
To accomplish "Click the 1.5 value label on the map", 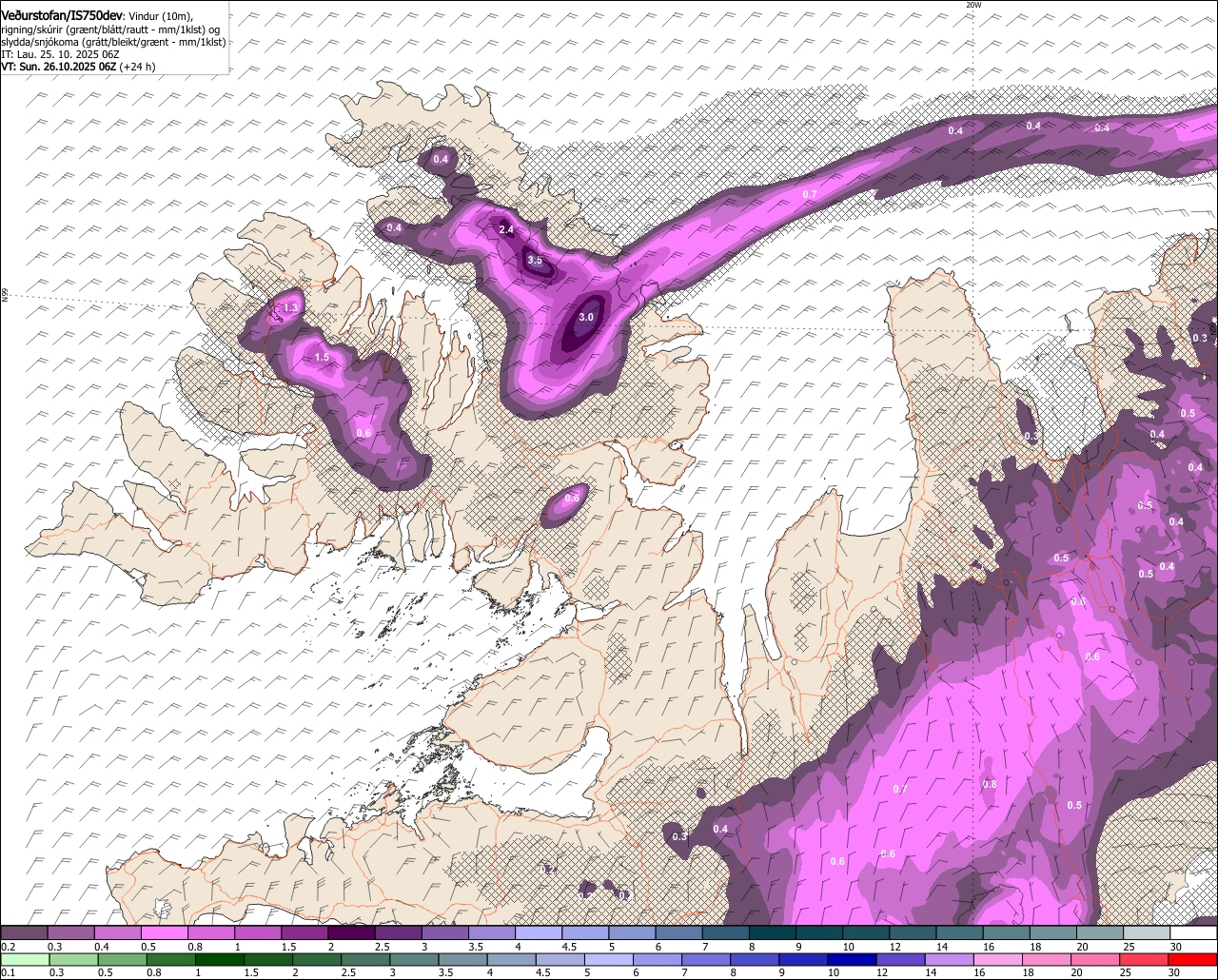I will point(322,358).
